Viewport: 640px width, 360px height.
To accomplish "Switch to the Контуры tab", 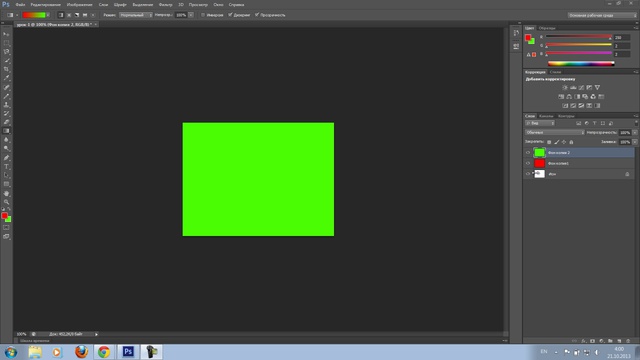I will pos(566,116).
